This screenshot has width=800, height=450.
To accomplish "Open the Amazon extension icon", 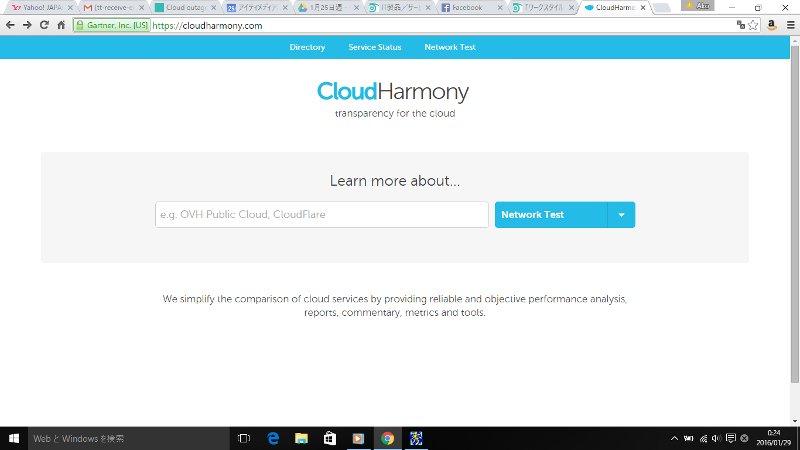I will 771,25.
